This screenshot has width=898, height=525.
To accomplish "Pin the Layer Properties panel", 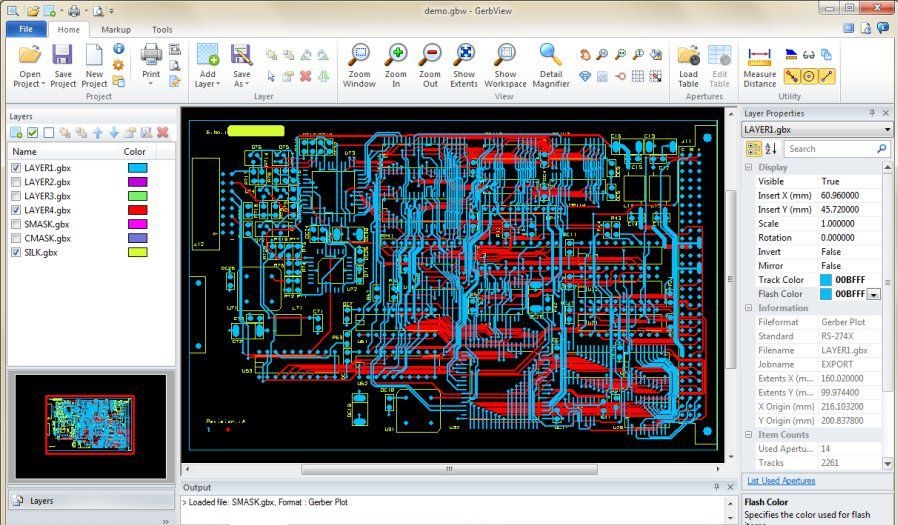I will click(x=872, y=113).
